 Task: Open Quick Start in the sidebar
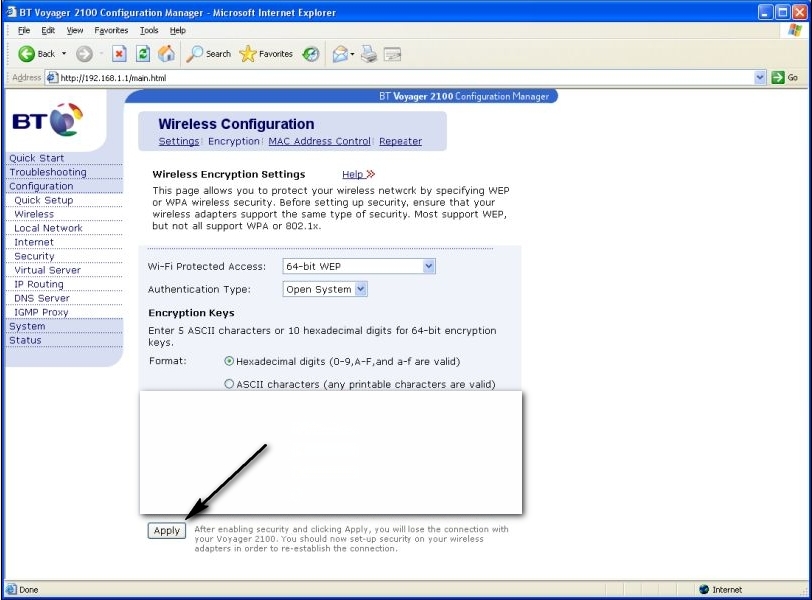tap(37, 158)
